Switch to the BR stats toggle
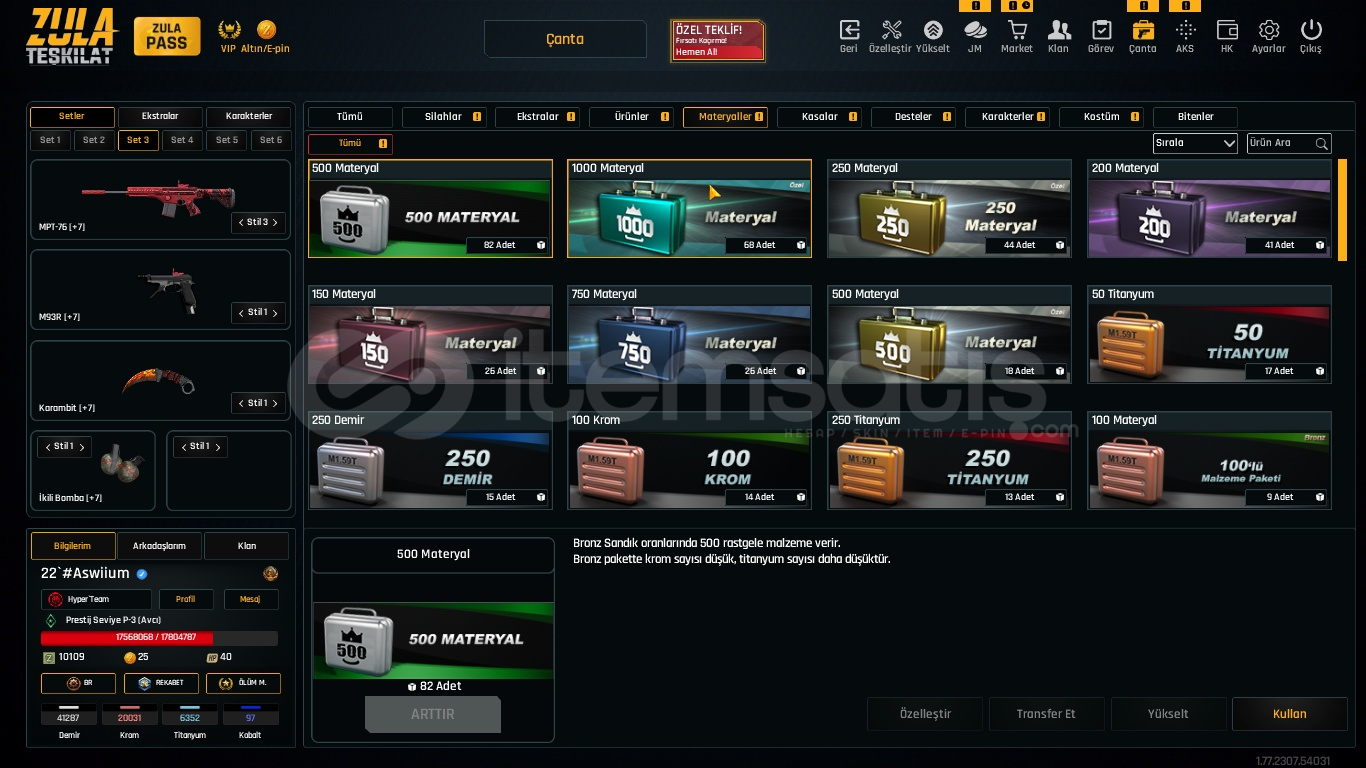1366x768 pixels. [x=78, y=684]
